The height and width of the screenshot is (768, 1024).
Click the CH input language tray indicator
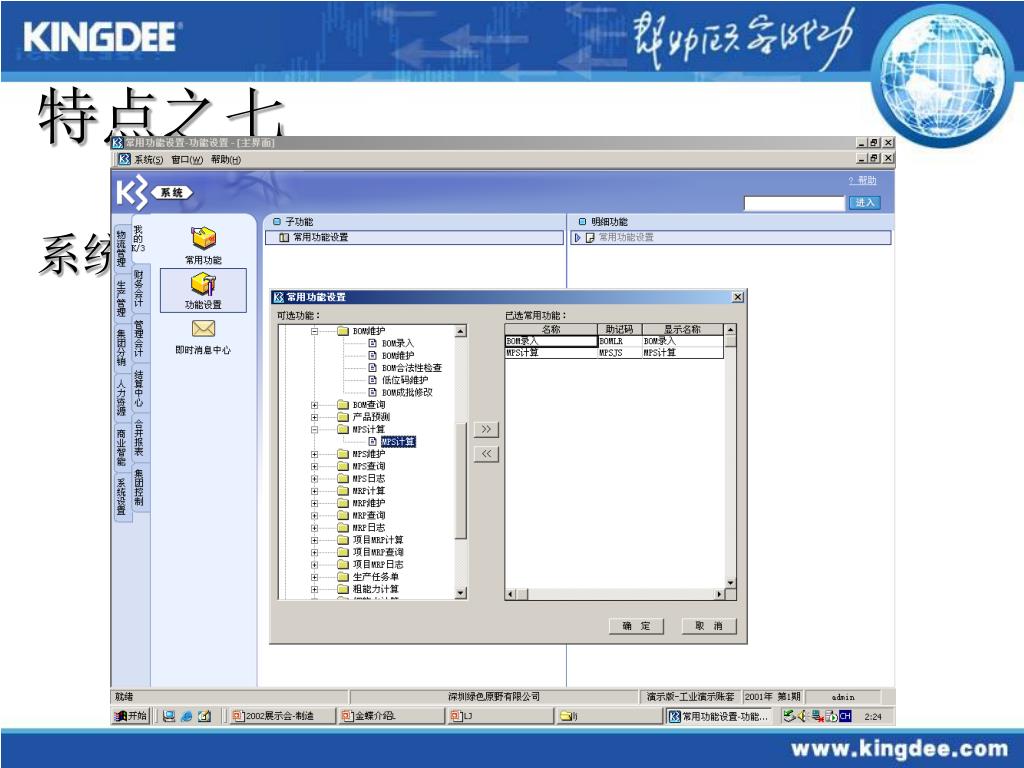point(845,716)
